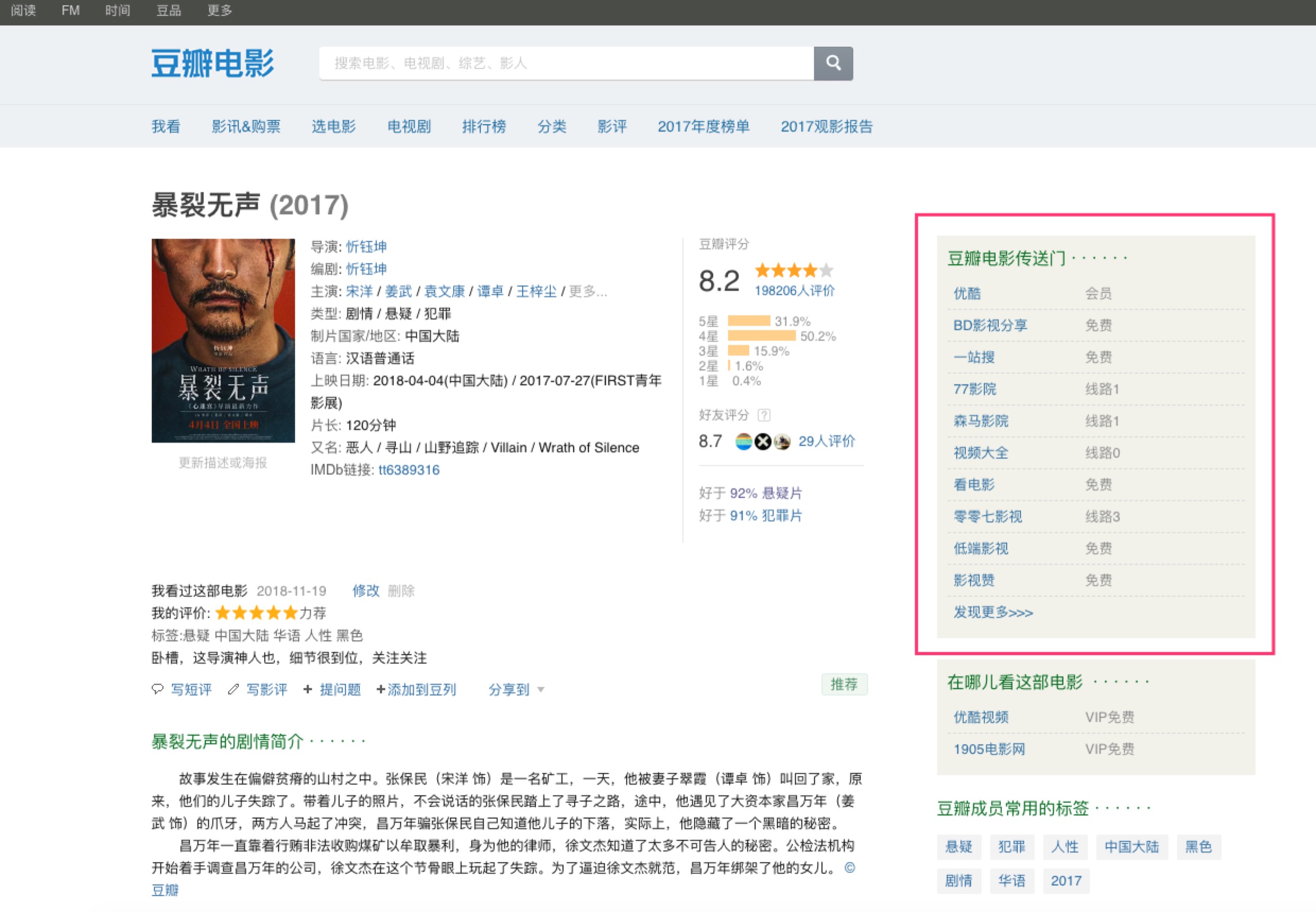Click the X-shaped friend avatar

coord(763,442)
